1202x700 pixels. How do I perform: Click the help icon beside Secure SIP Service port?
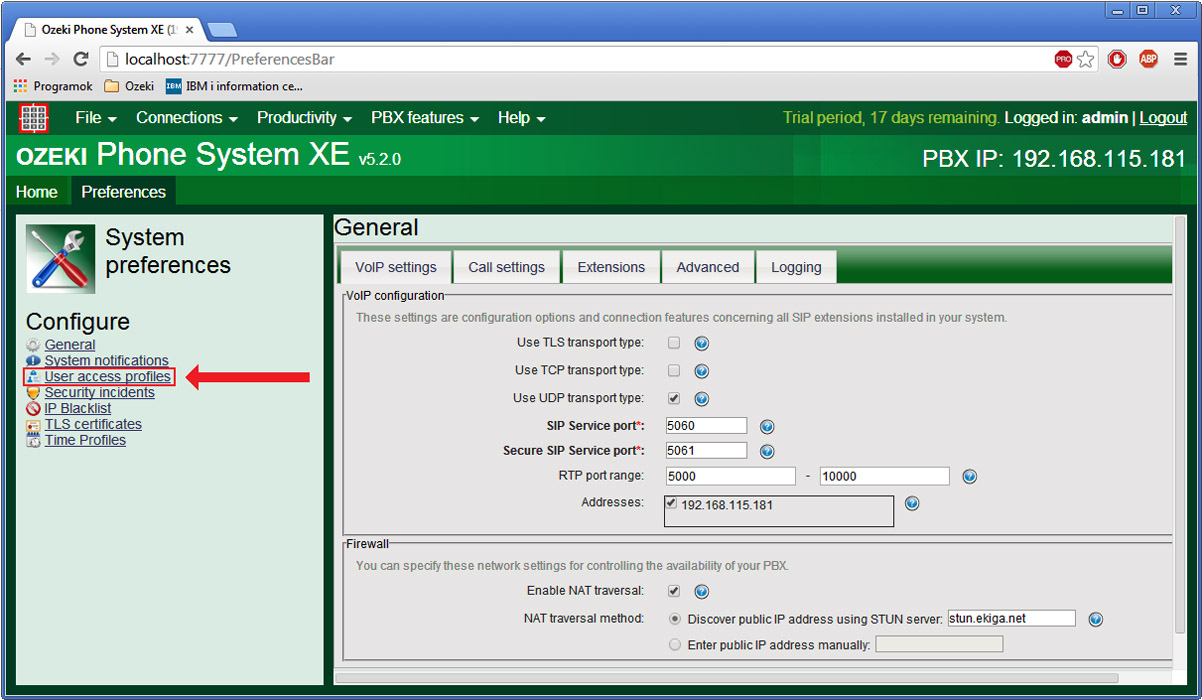(x=767, y=452)
